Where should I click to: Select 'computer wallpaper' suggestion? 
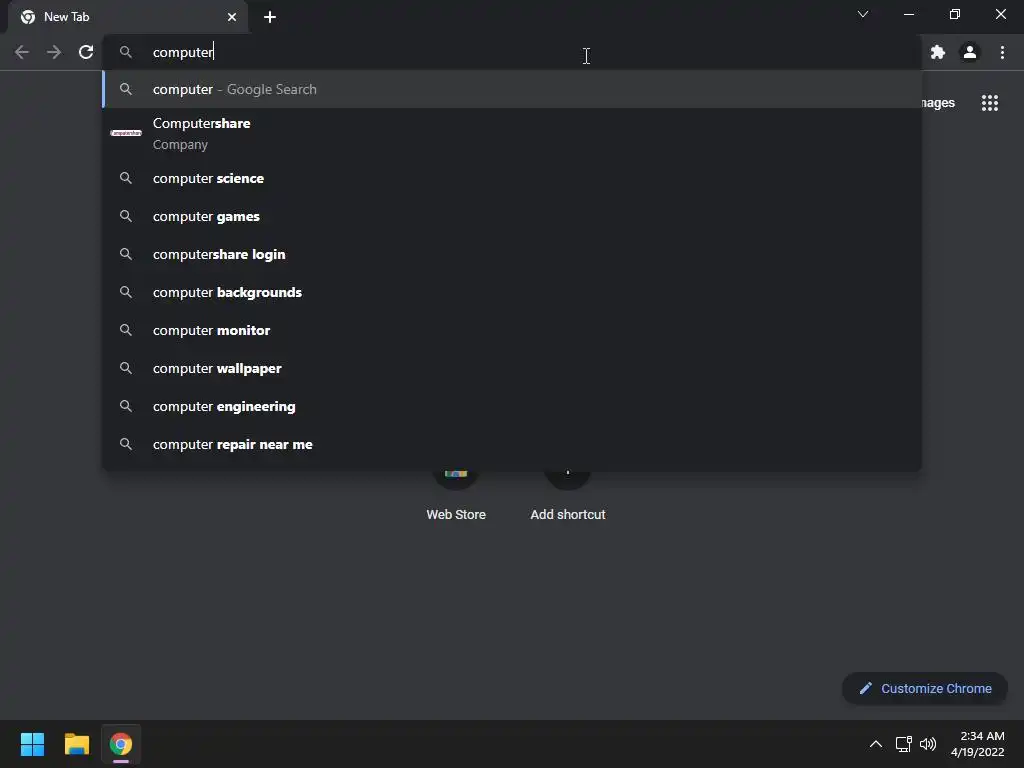512,368
